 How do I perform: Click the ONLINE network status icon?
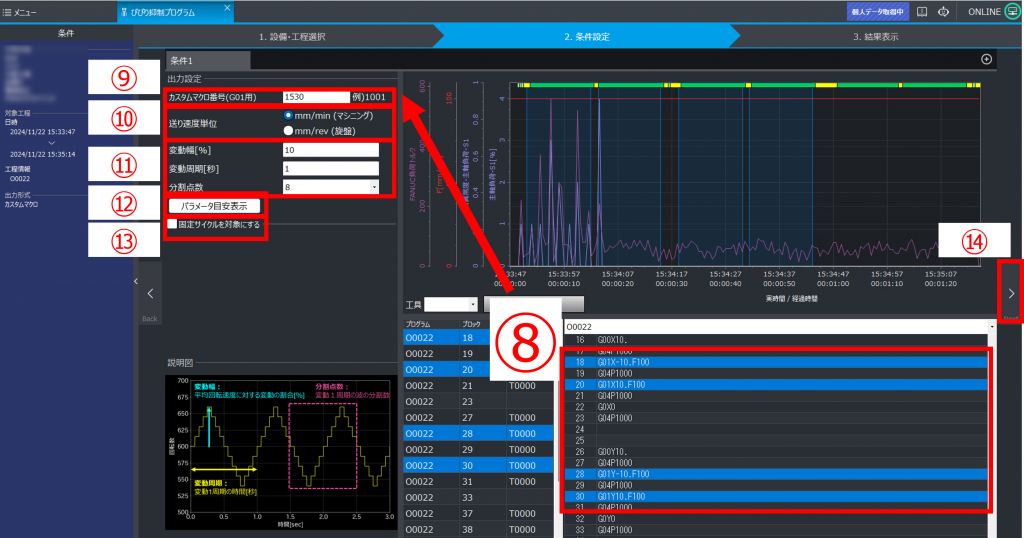pyautogui.click(x=1012, y=12)
